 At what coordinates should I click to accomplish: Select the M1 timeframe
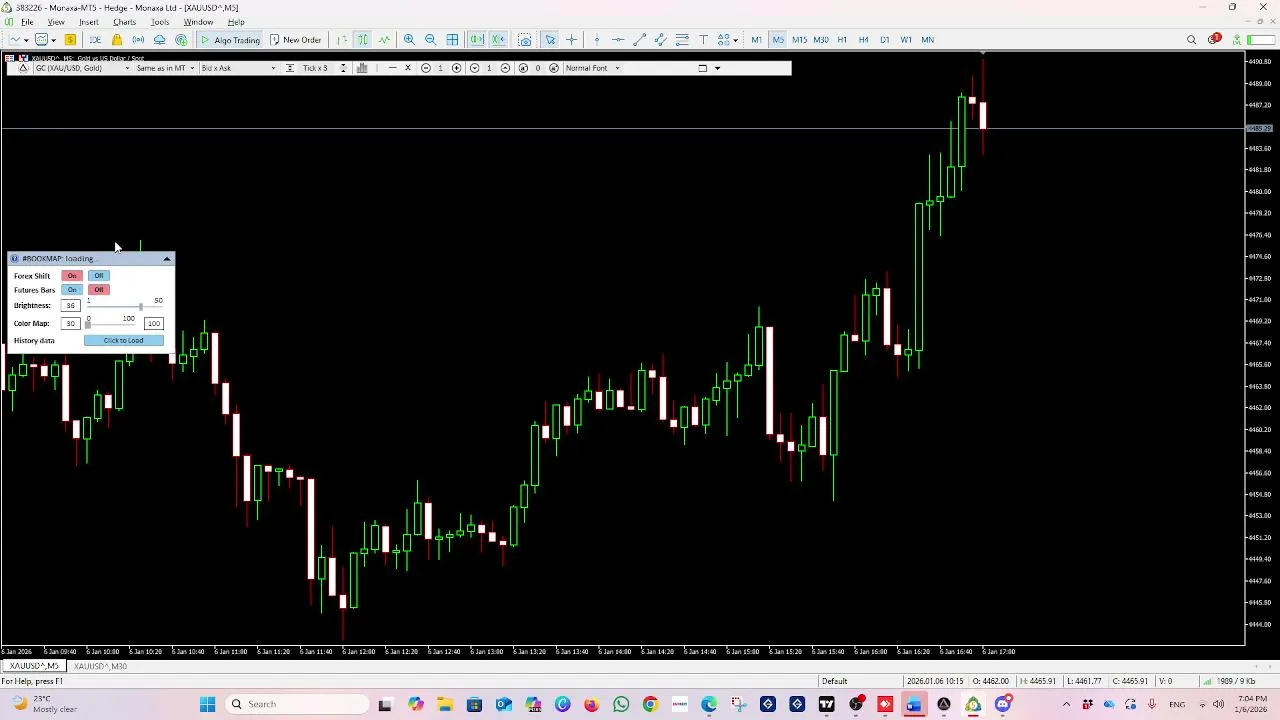[756, 40]
